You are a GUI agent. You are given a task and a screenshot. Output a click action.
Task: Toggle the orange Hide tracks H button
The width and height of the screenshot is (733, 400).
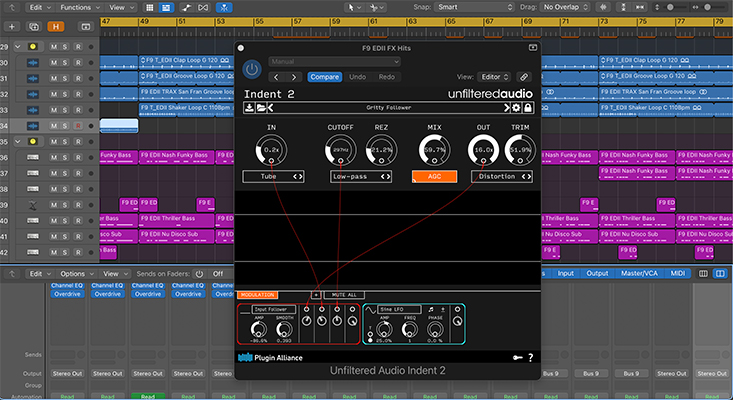pos(56,27)
